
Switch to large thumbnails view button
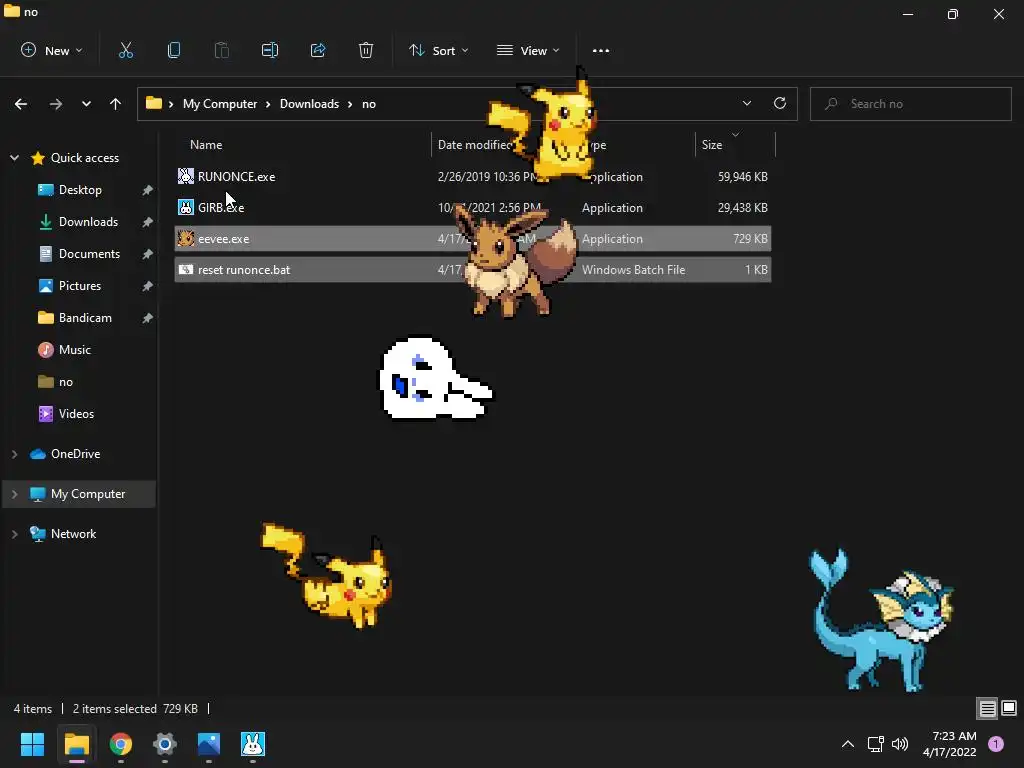(x=1009, y=708)
